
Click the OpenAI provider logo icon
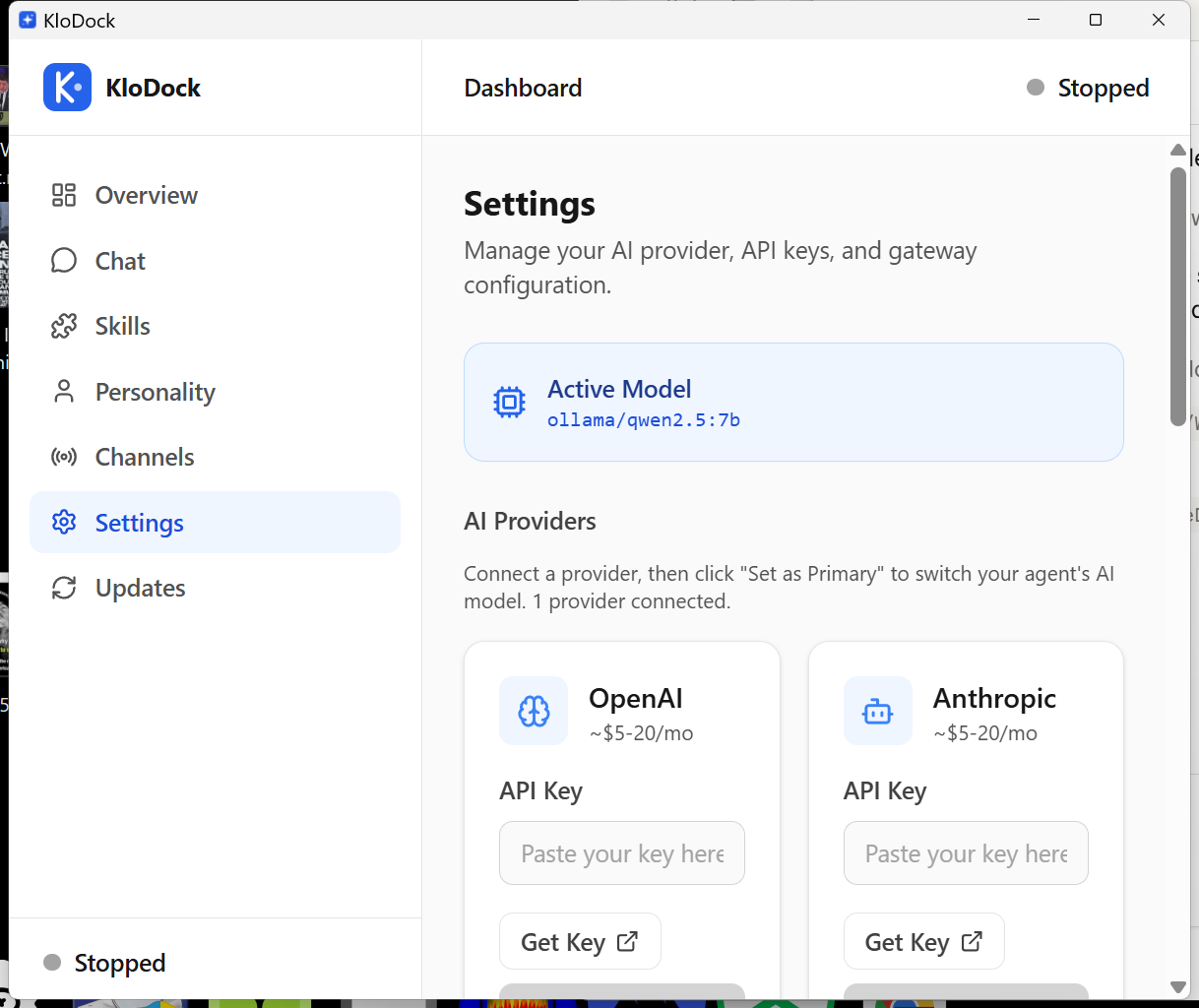click(x=533, y=711)
